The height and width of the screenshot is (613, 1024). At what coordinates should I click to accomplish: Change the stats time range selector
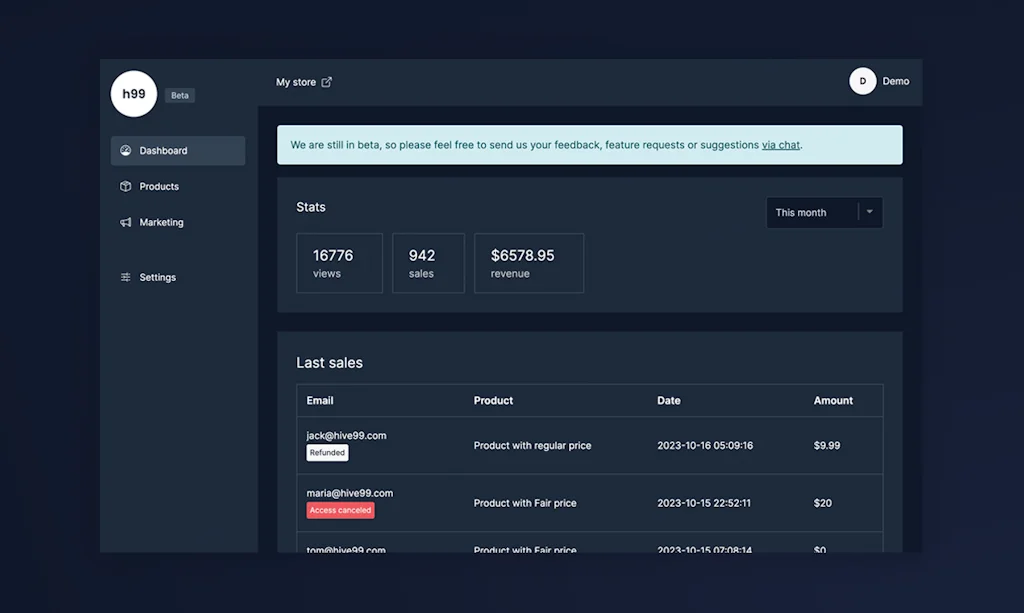pyautogui.click(x=824, y=212)
